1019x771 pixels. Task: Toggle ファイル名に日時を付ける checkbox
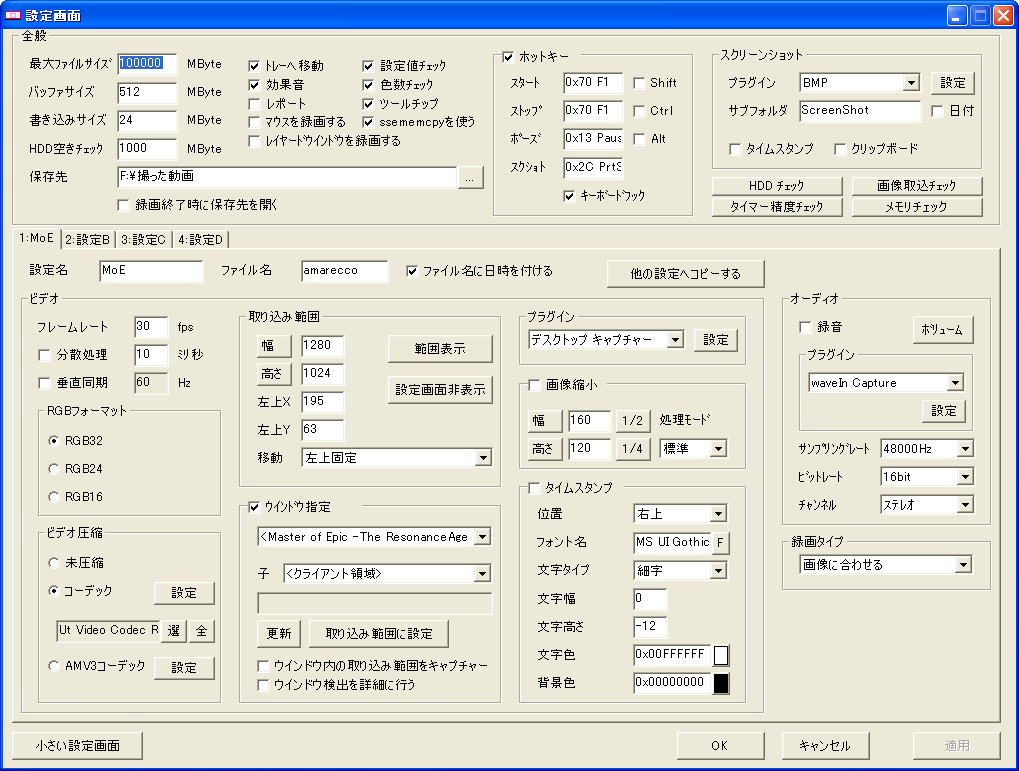412,271
